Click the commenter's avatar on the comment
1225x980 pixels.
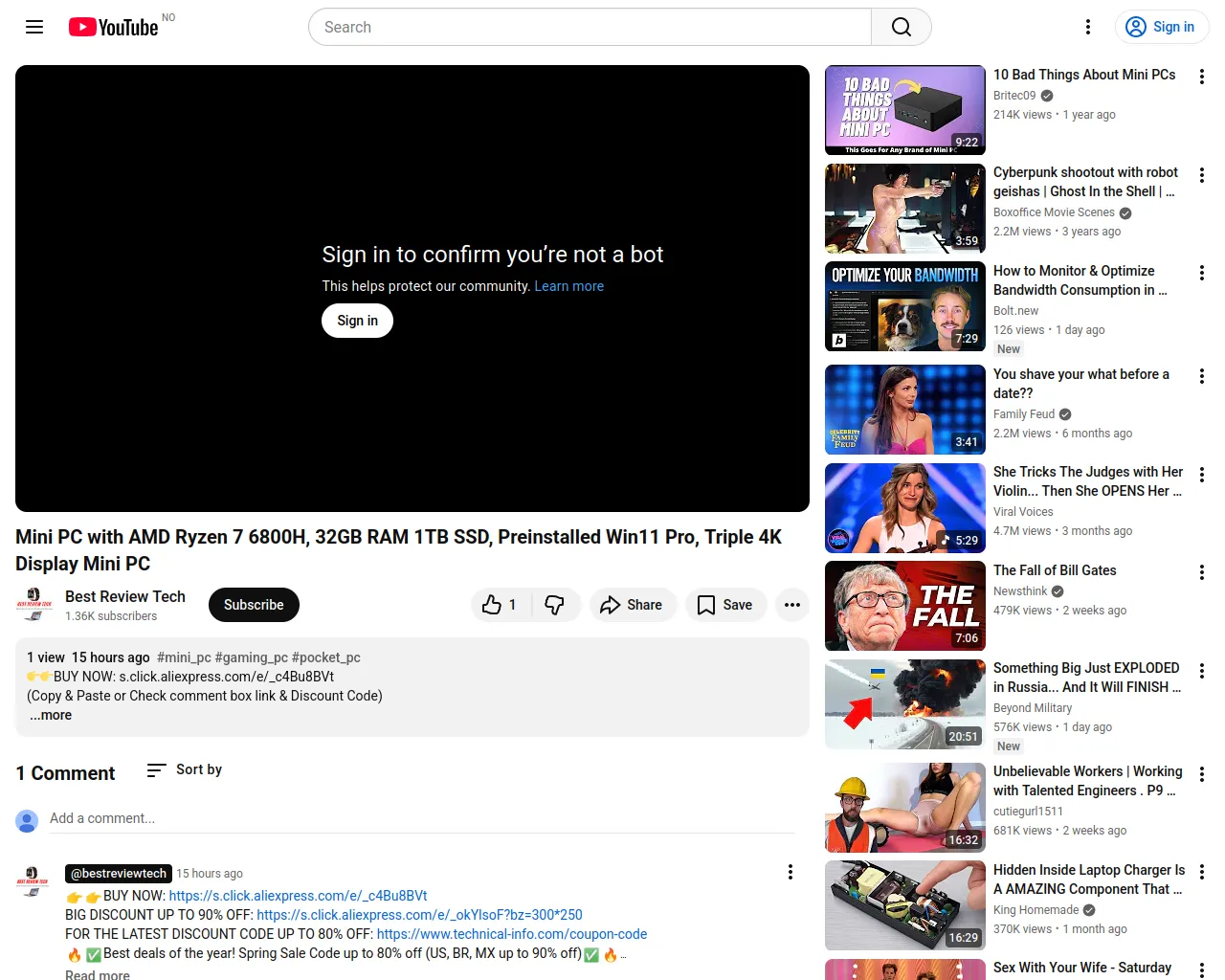[33, 881]
